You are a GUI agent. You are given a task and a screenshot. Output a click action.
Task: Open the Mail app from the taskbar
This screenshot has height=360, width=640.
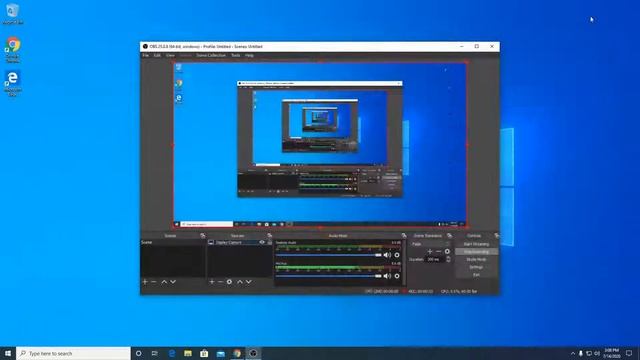coord(220,353)
